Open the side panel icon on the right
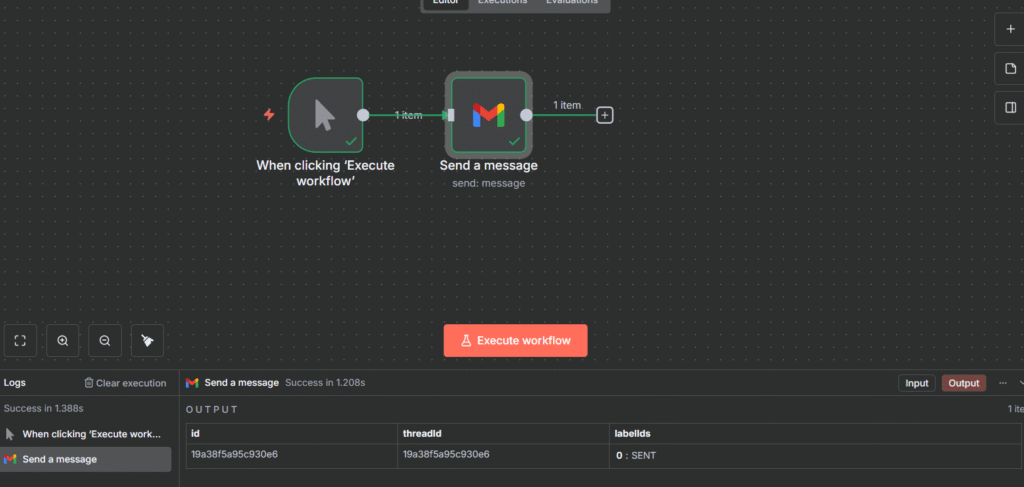Viewport: 1024px width, 487px height. coord(1010,108)
